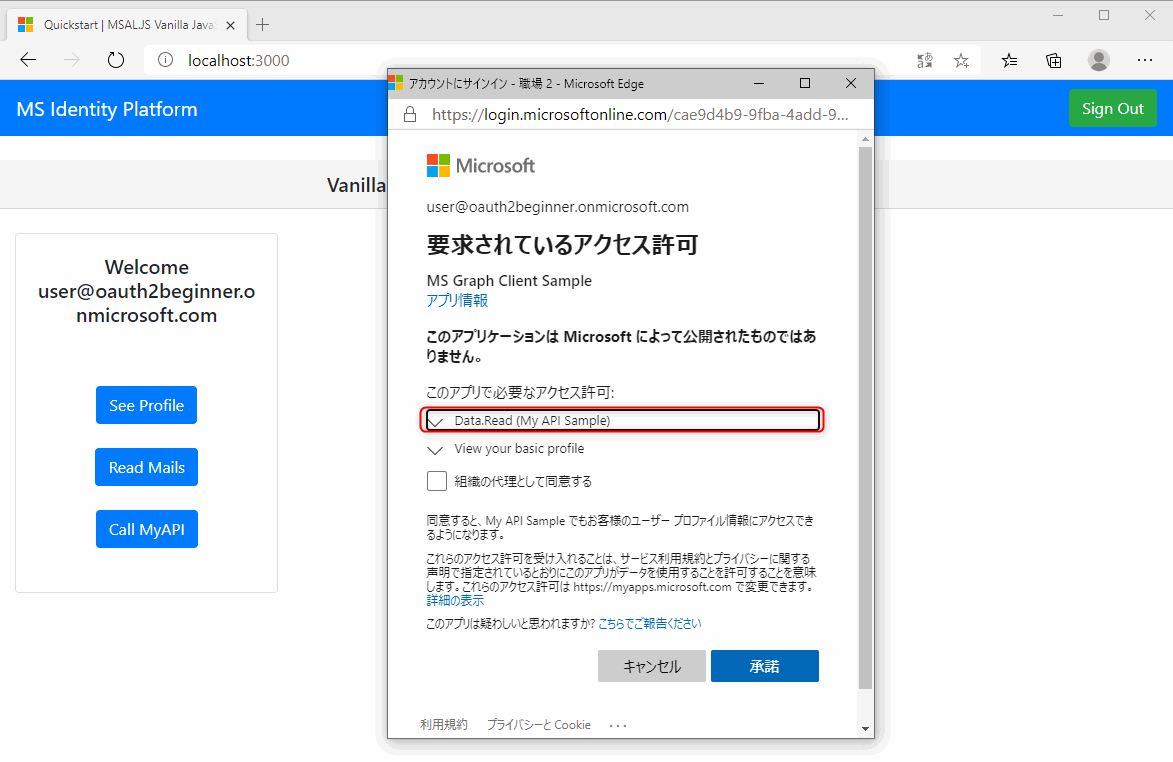This screenshot has width=1173, height=762.
Task: Open the browser profile avatar
Action: [x=1098, y=61]
